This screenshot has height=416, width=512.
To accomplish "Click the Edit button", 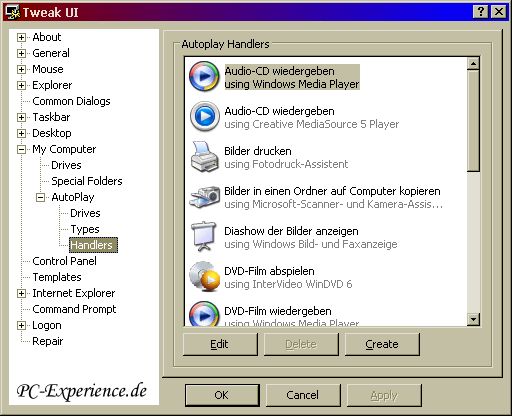I will tap(220, 344).
